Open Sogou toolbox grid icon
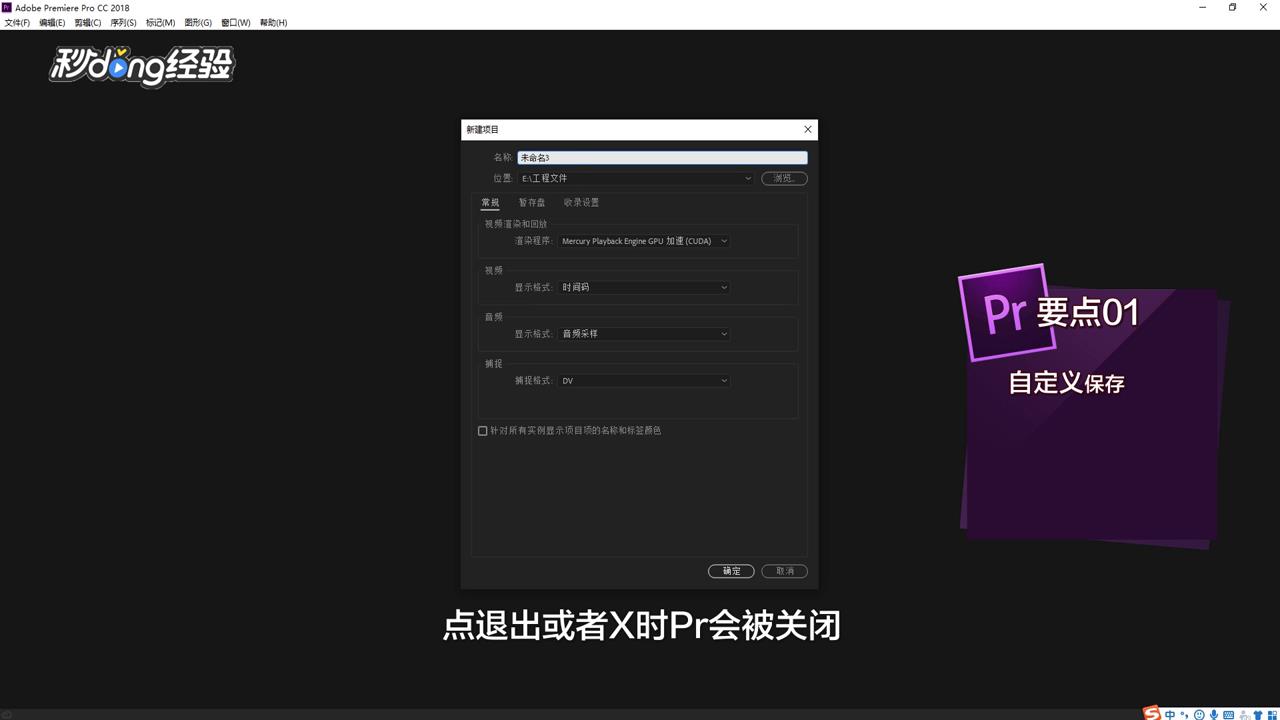Image resolution: width=1280 pixels, height=720 pixels. point(1273,714)
